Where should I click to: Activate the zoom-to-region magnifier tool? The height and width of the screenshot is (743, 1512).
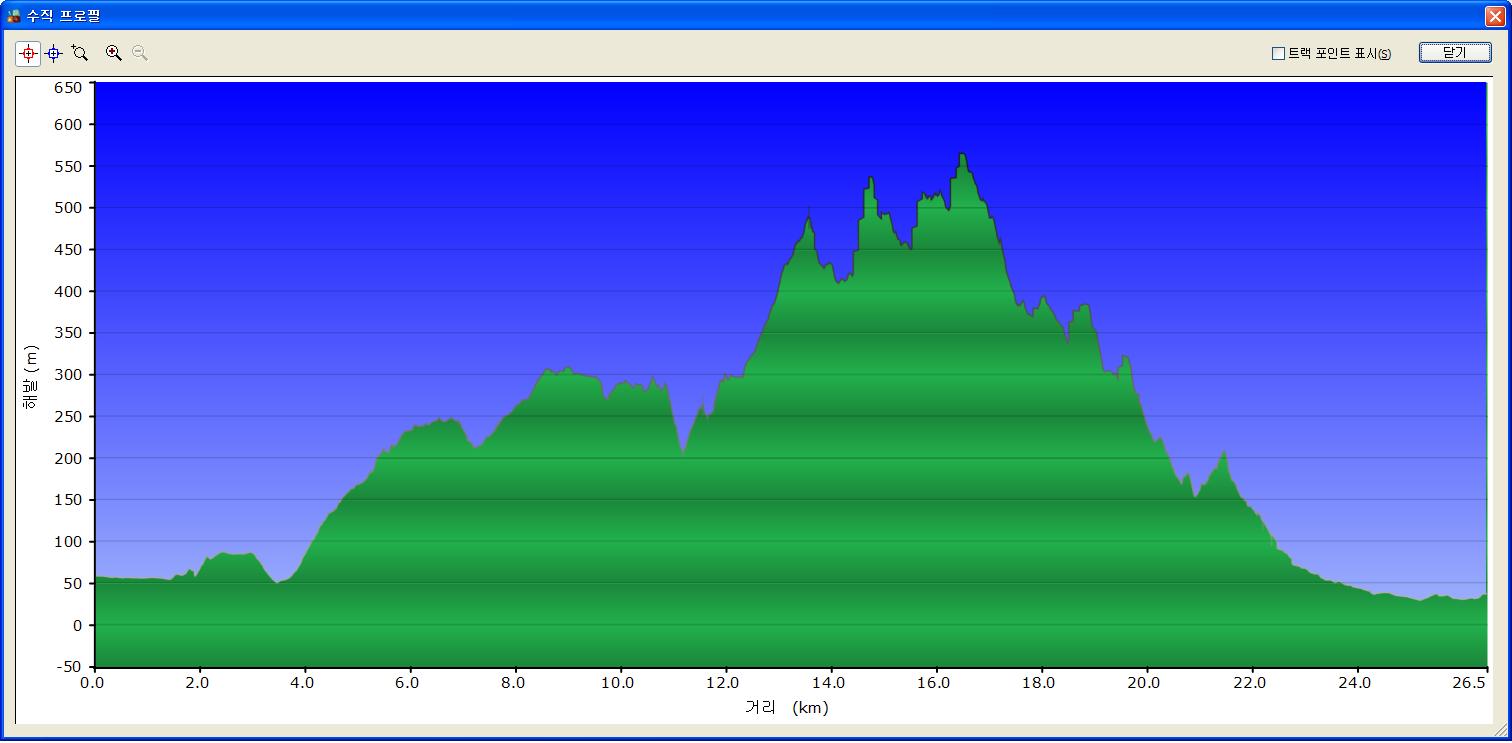(x=80, y=54)
